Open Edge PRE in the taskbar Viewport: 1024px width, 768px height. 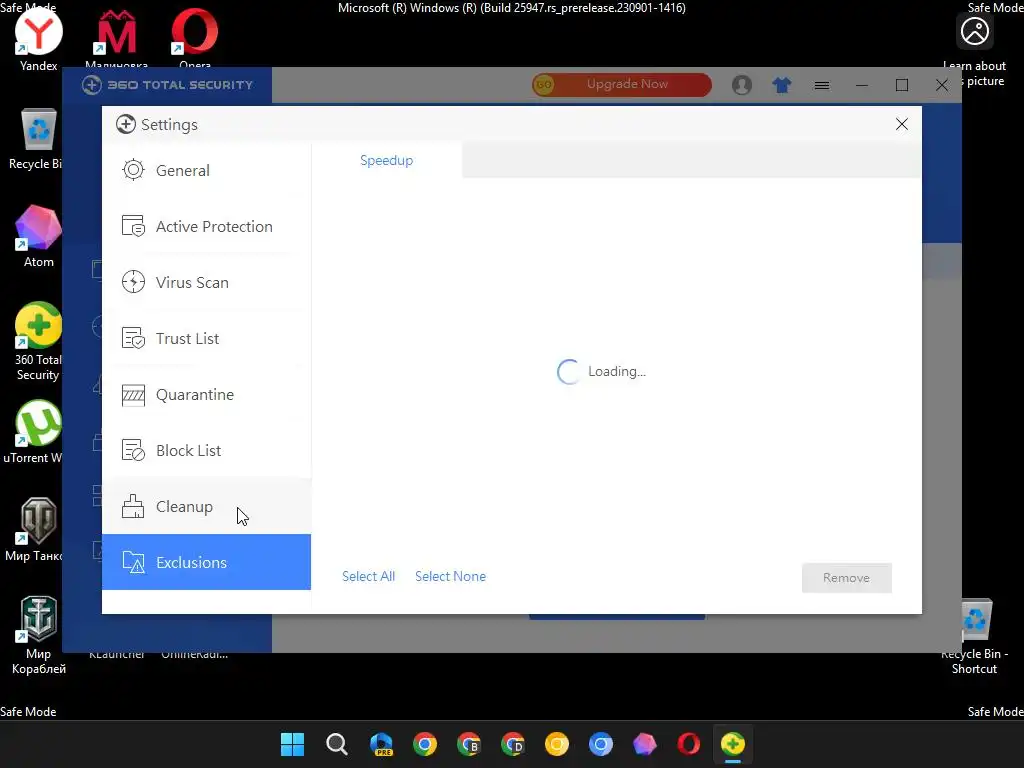pos(381,744)
